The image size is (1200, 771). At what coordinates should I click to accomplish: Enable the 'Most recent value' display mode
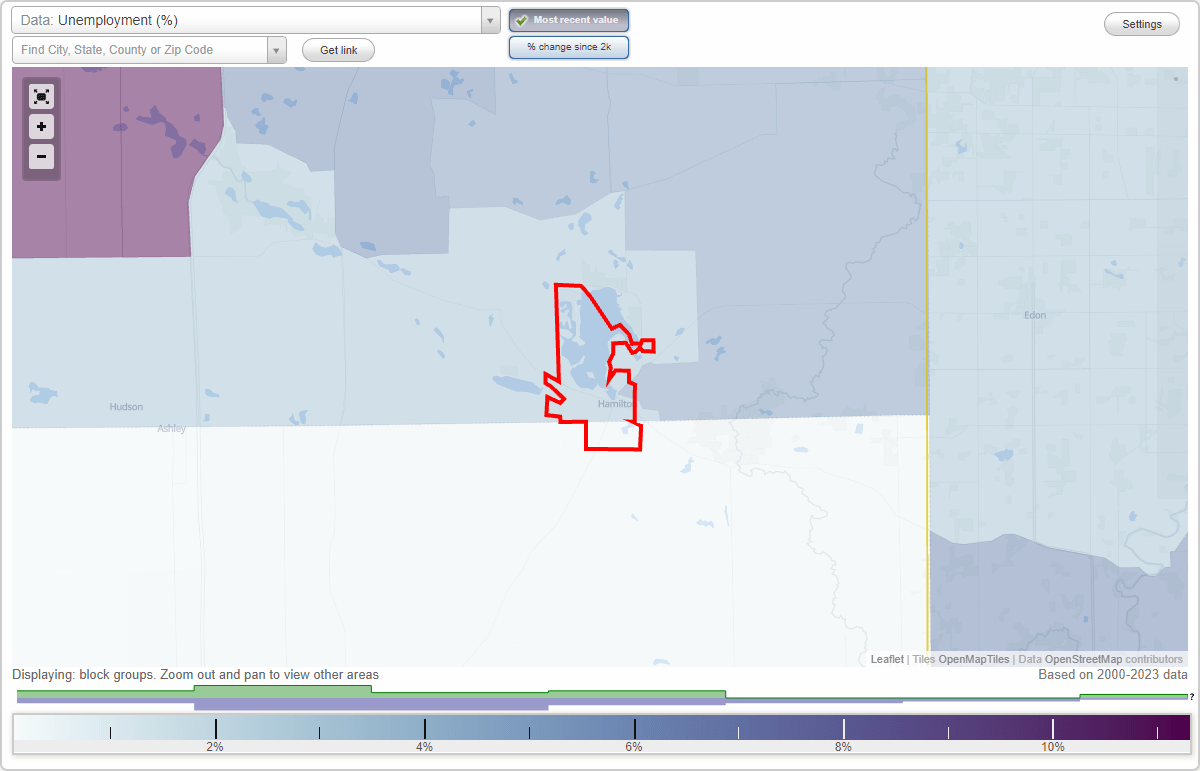pos(568,20)
